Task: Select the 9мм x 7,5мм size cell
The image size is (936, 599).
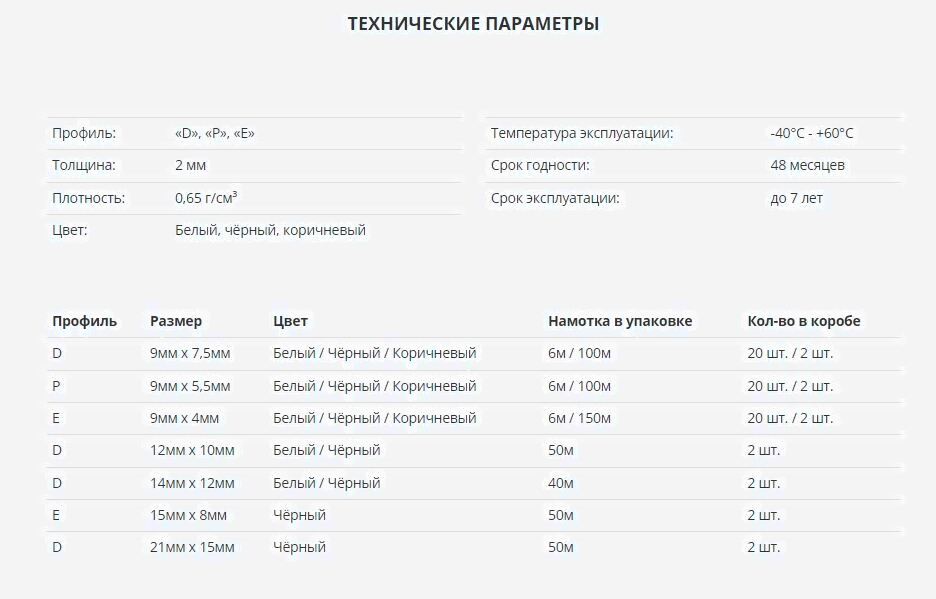Action: click(190, 353)
